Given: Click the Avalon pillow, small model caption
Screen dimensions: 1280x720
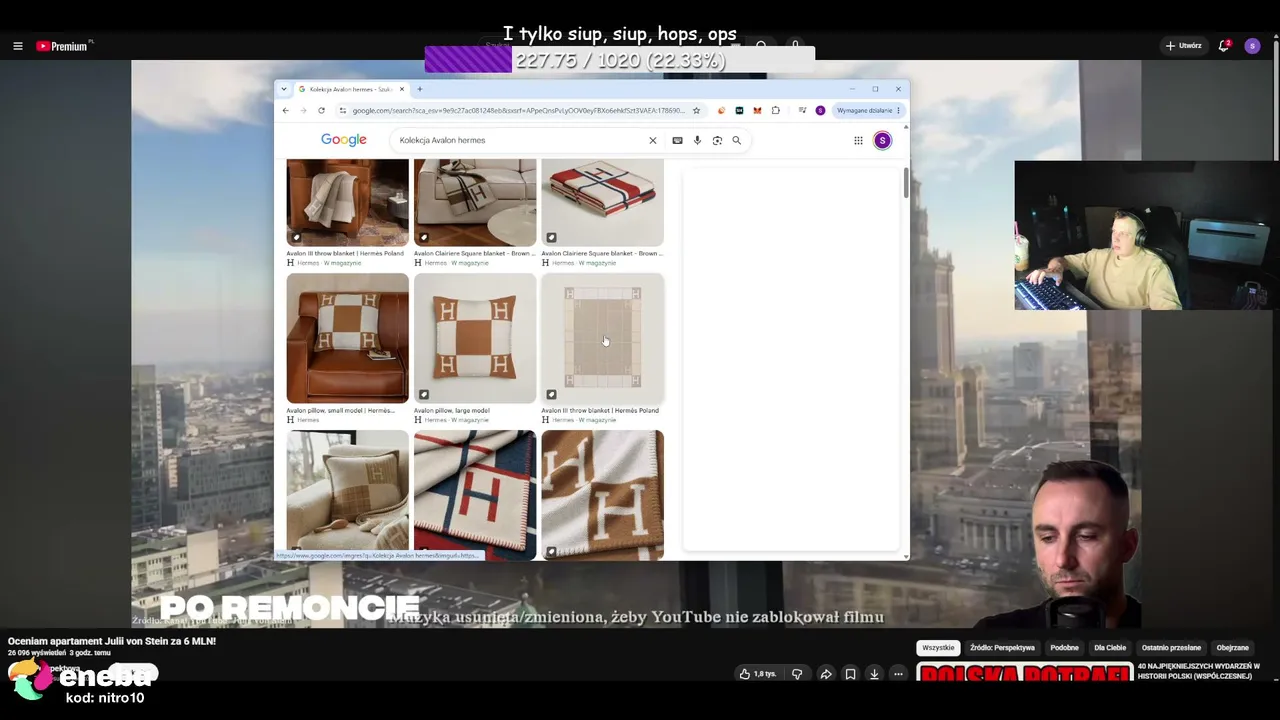Looking at the screenshot, I should click(x=340, y=410).
